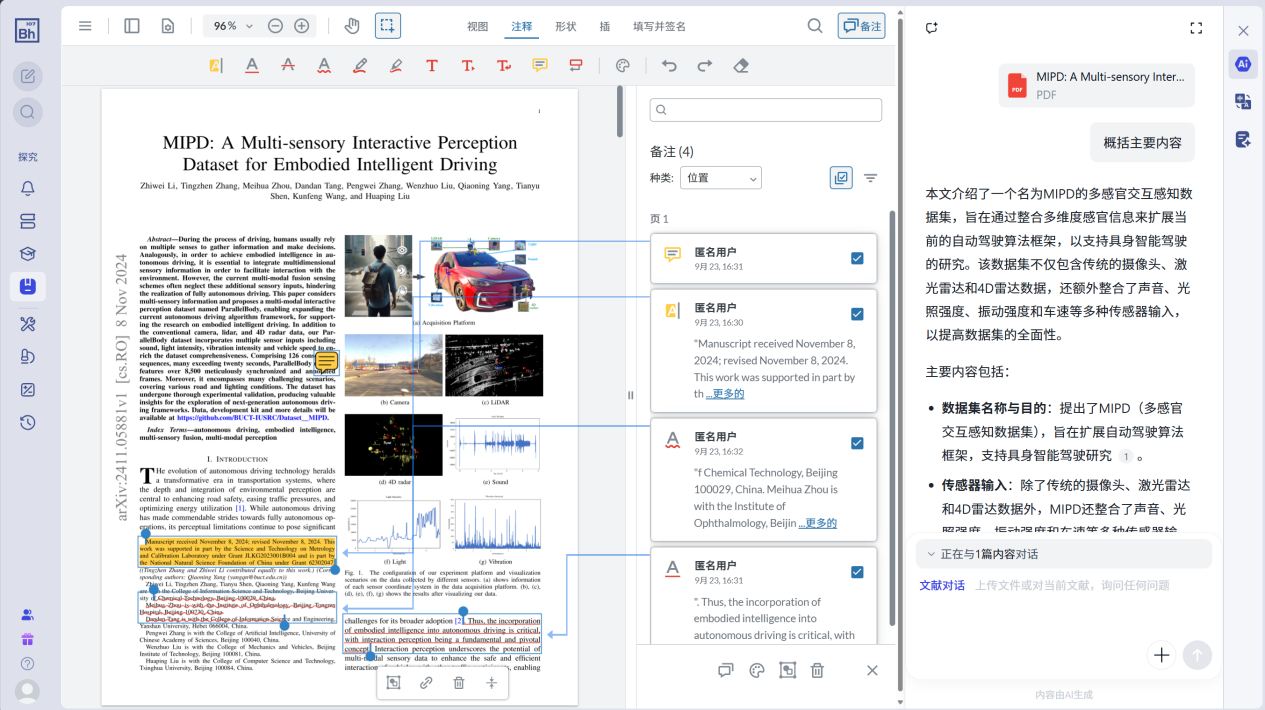The height and width of the screenshot is (710, 1265).
Task: Click the undo arrow icon
Action: pos(669,66)
